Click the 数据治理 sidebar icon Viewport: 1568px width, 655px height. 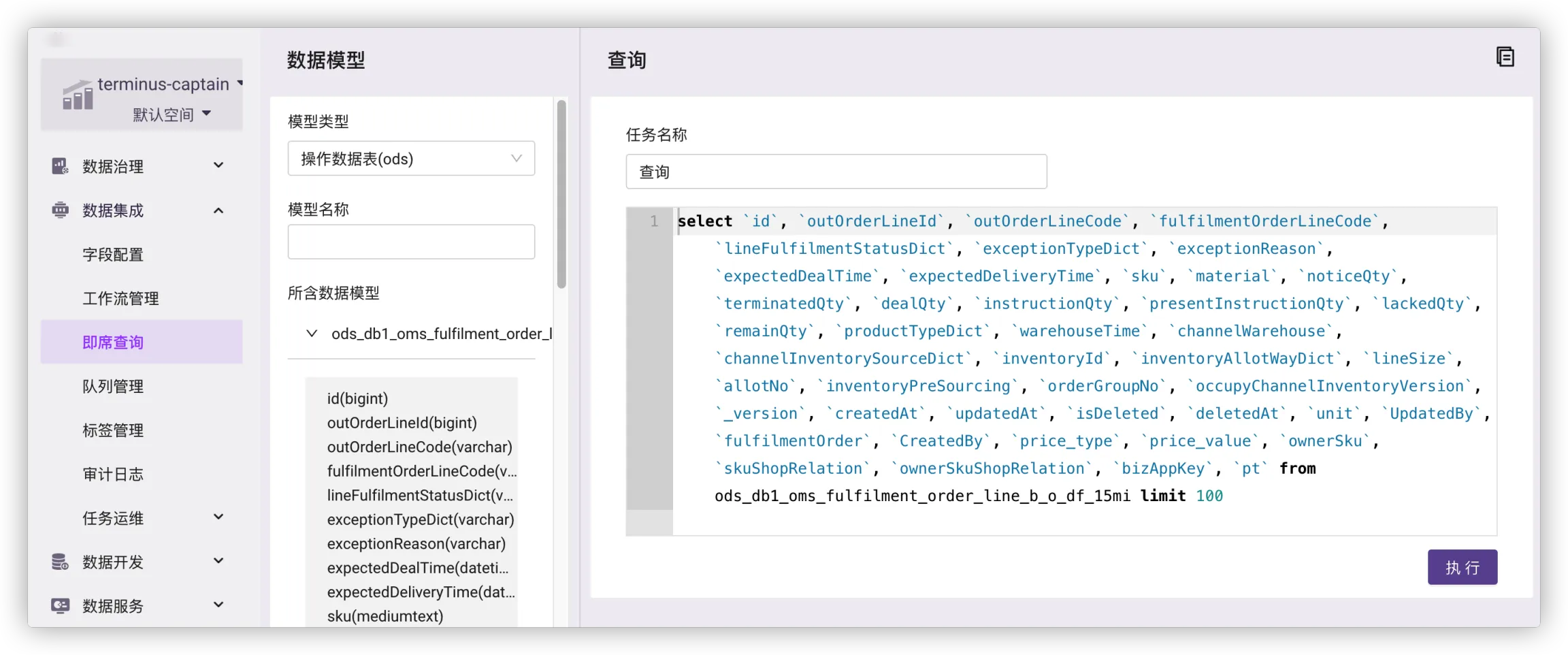[x=60, y=166]
